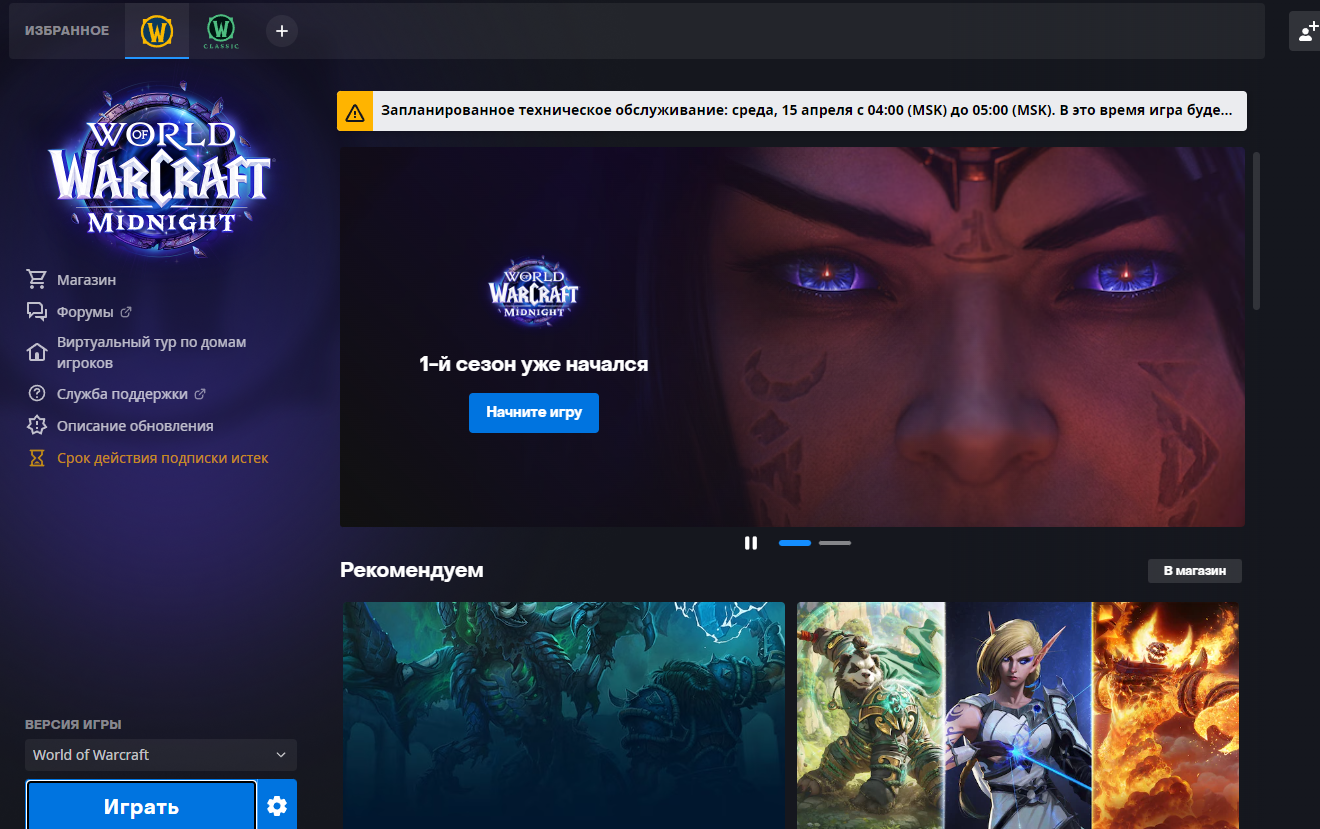Click the В магазин button

pos(1195,571)
